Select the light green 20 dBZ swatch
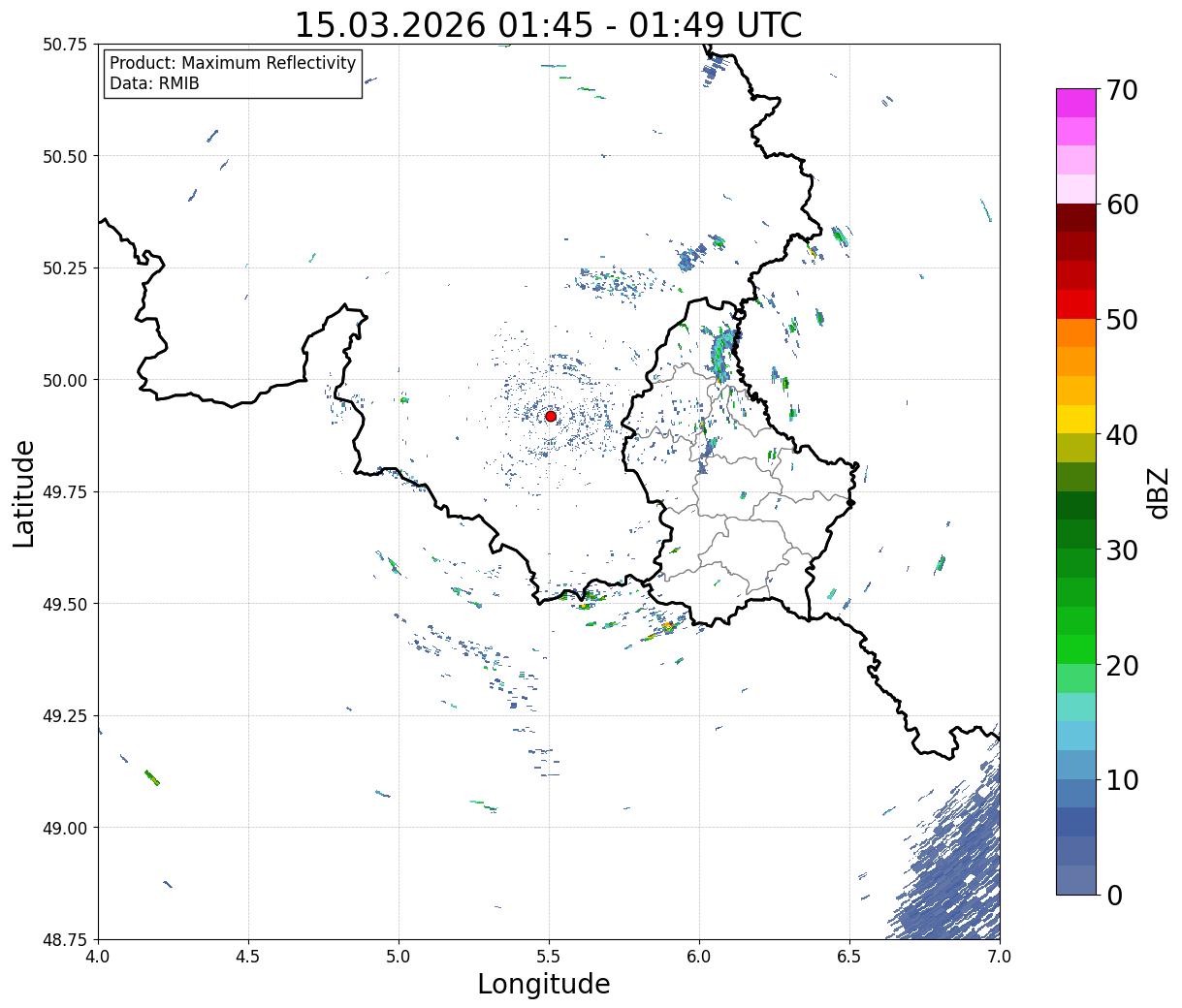 [x=1076, y=678]
